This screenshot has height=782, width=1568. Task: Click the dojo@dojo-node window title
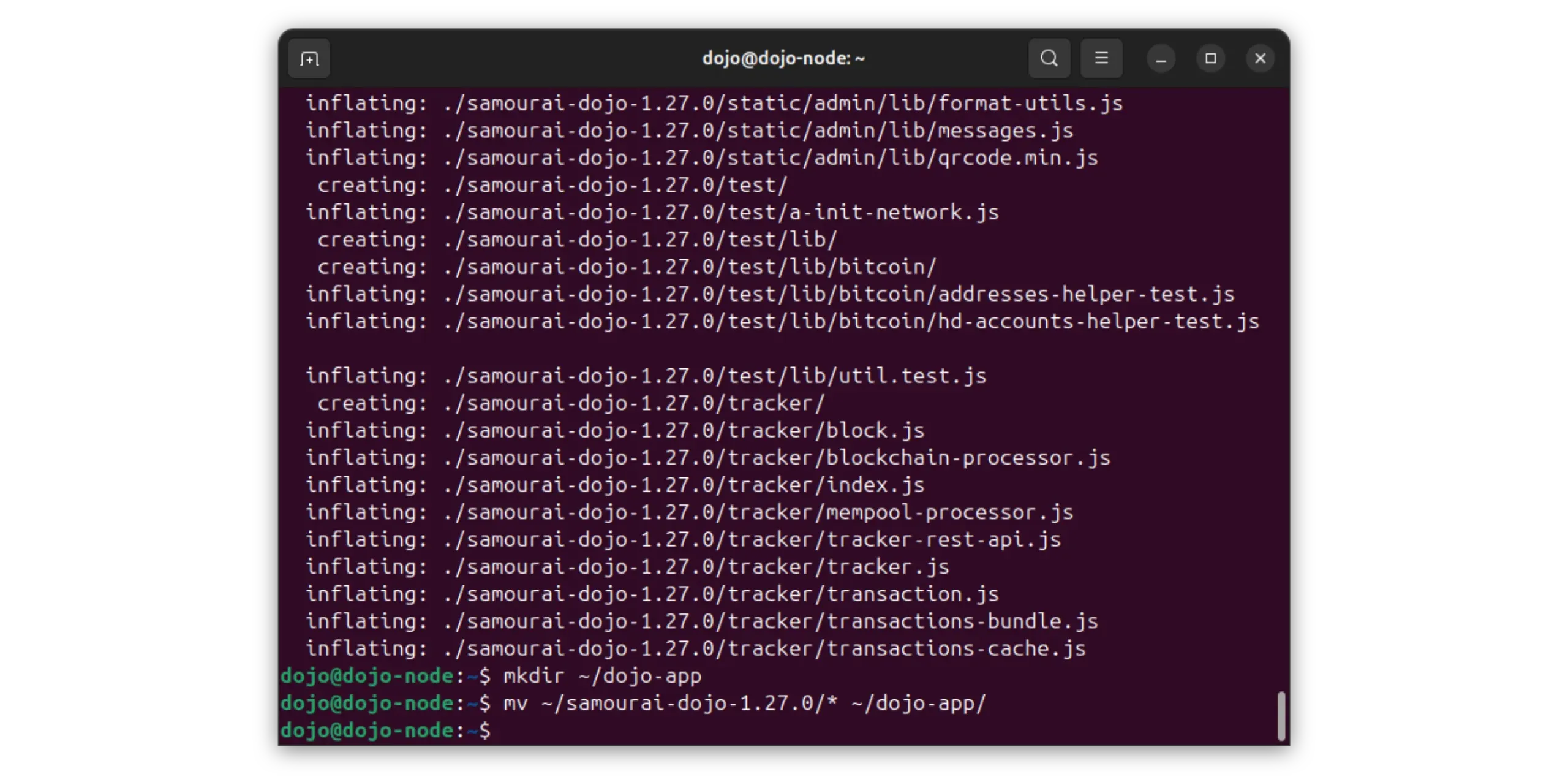coord(783,59)
